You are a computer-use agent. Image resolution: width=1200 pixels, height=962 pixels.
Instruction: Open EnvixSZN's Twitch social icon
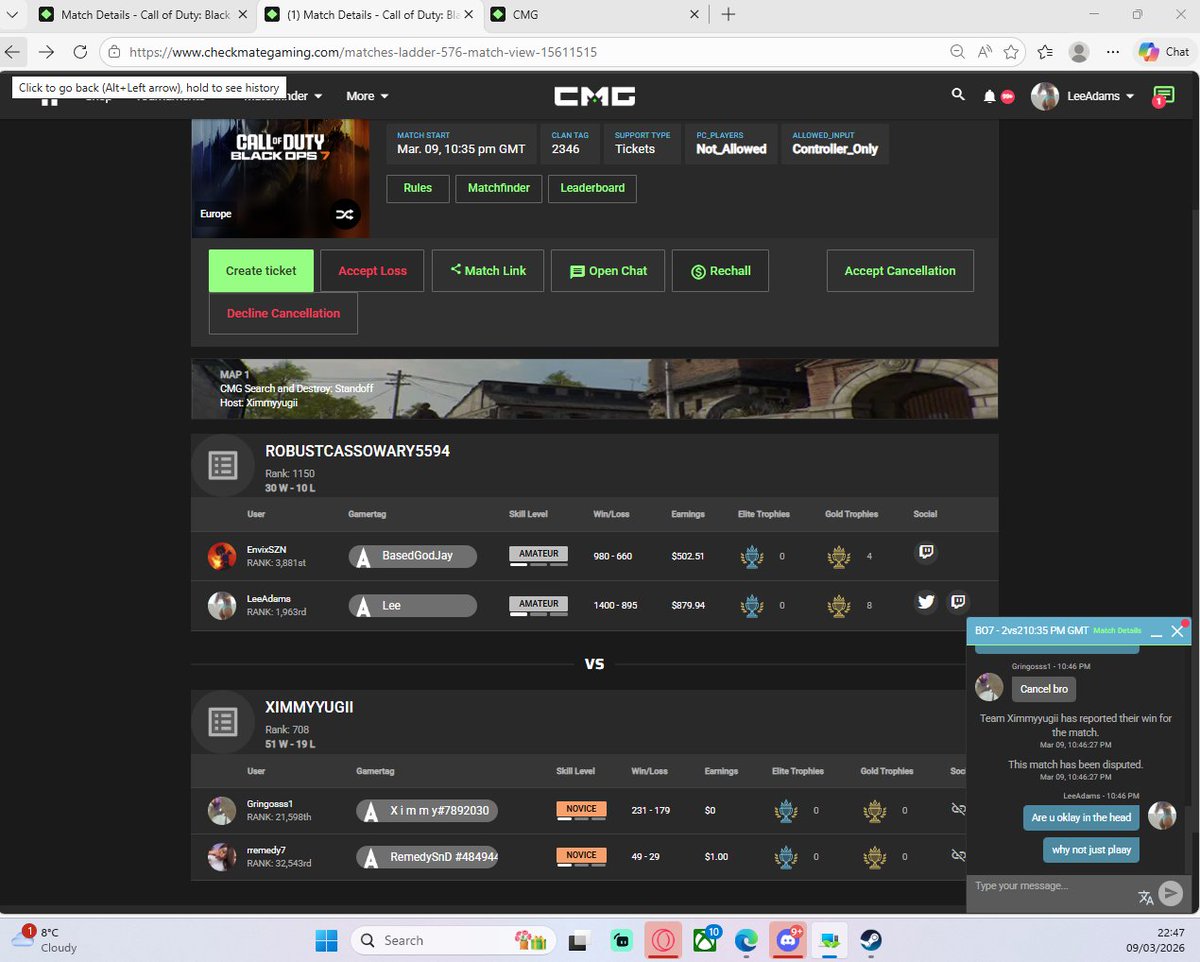coord(925,552)
